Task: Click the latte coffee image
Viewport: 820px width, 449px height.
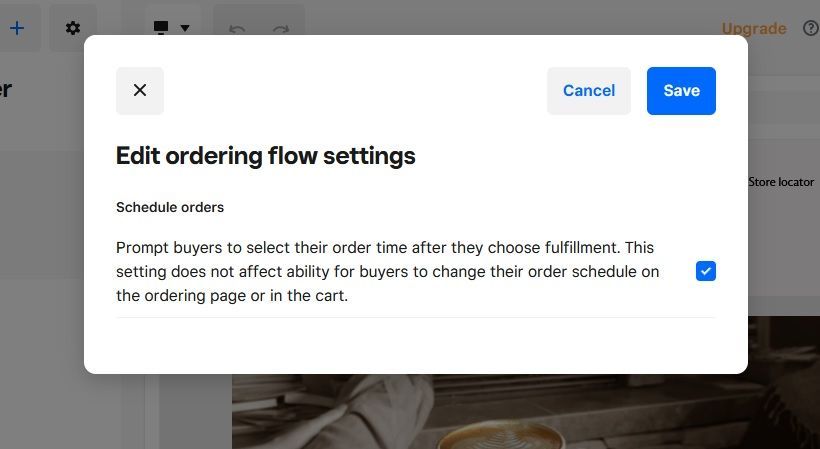Action: tap(500, 420)
